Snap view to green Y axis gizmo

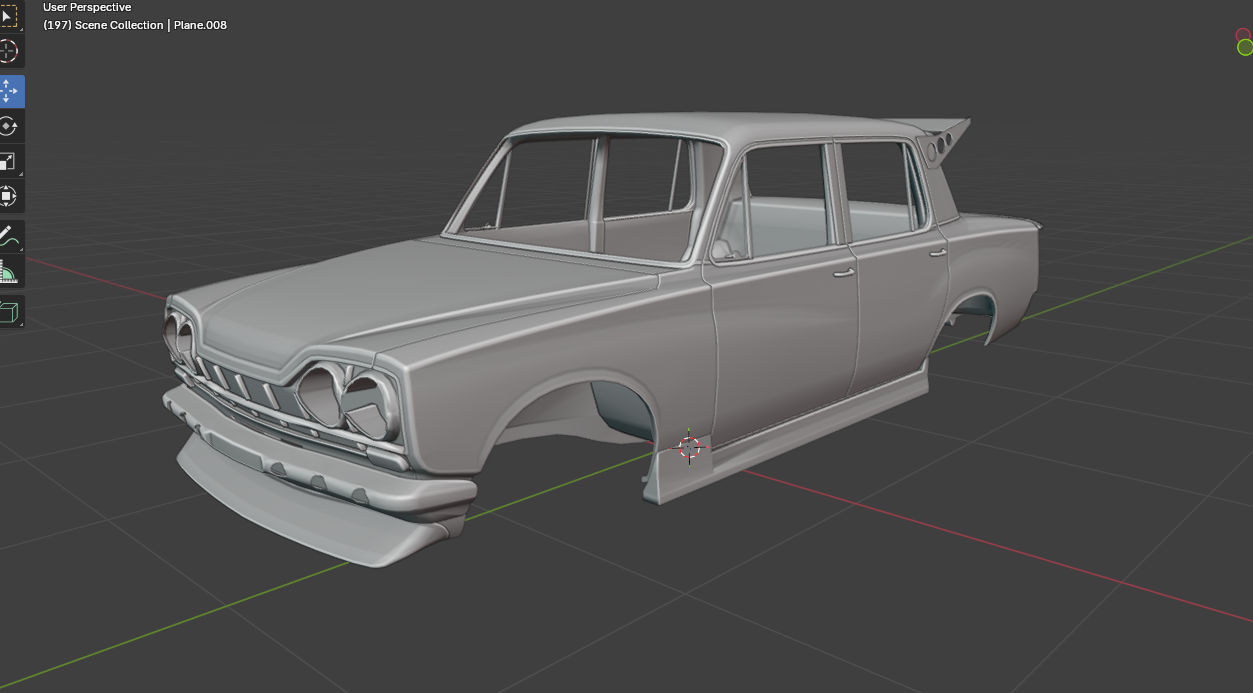(1245, 47)
